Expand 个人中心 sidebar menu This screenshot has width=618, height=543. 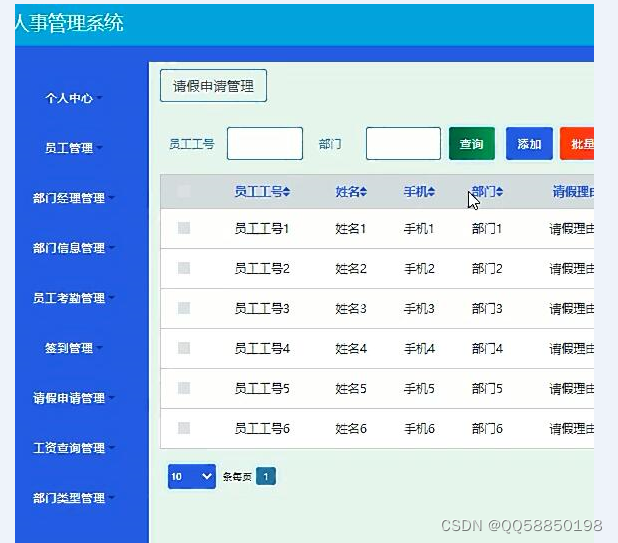pyautogui.click(x=73, y=98)
